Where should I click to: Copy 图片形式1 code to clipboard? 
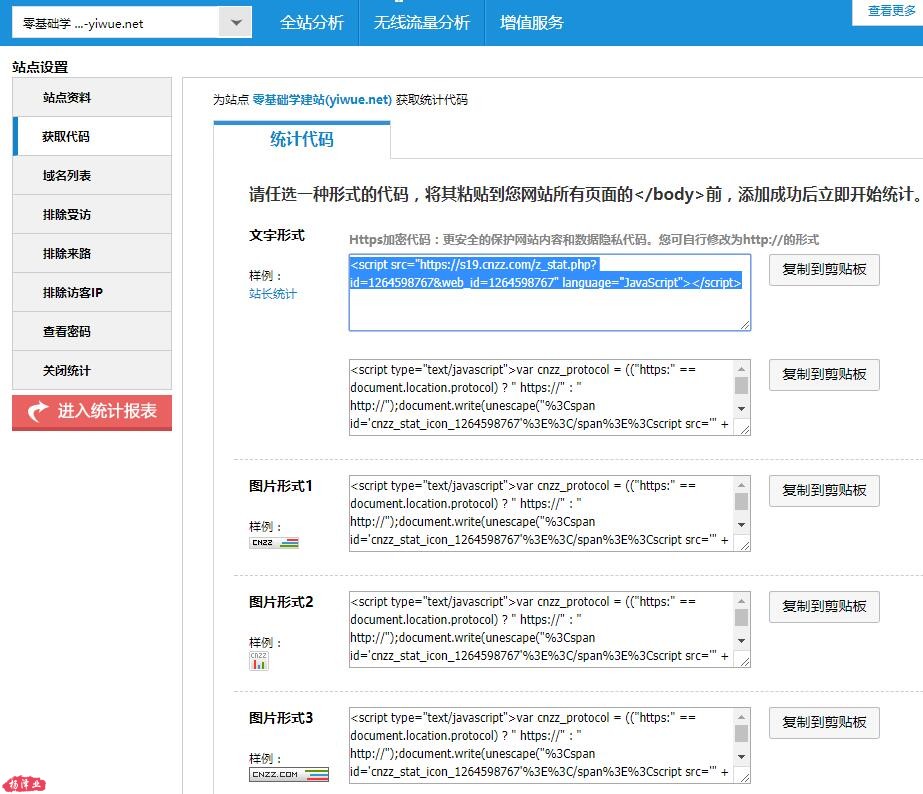tap(824, 490)
